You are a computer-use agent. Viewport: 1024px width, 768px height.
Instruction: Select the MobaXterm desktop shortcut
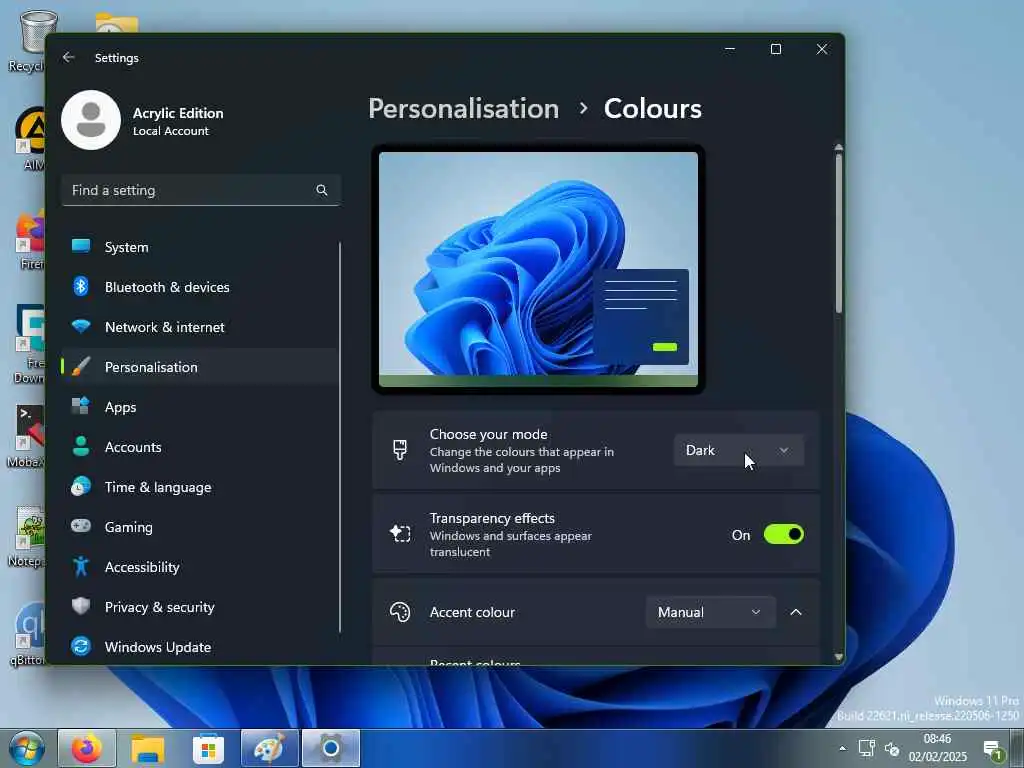tap(27, 436)
